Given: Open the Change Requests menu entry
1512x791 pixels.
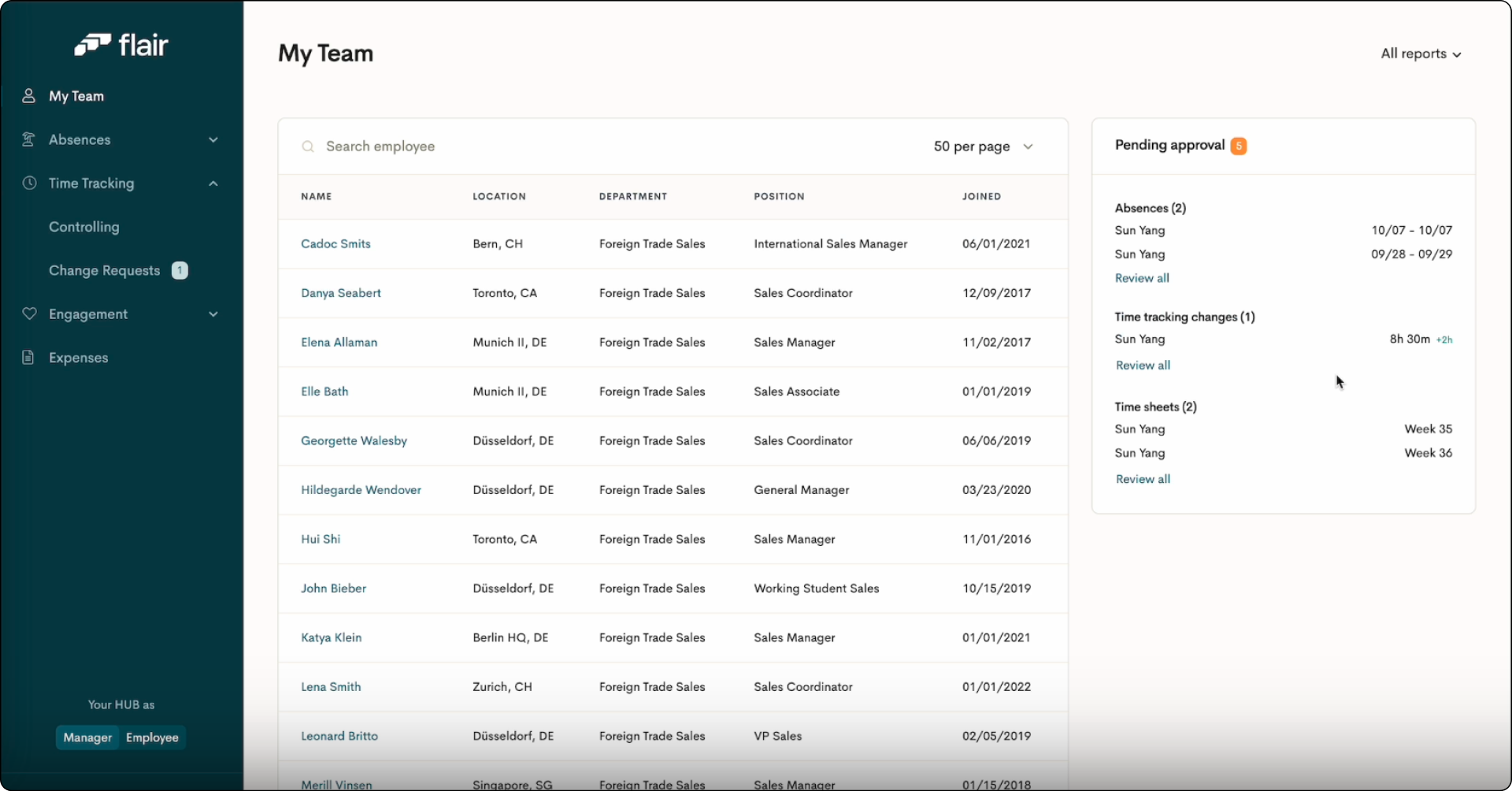Looking at the screenshot, I should tap(104, 270).
